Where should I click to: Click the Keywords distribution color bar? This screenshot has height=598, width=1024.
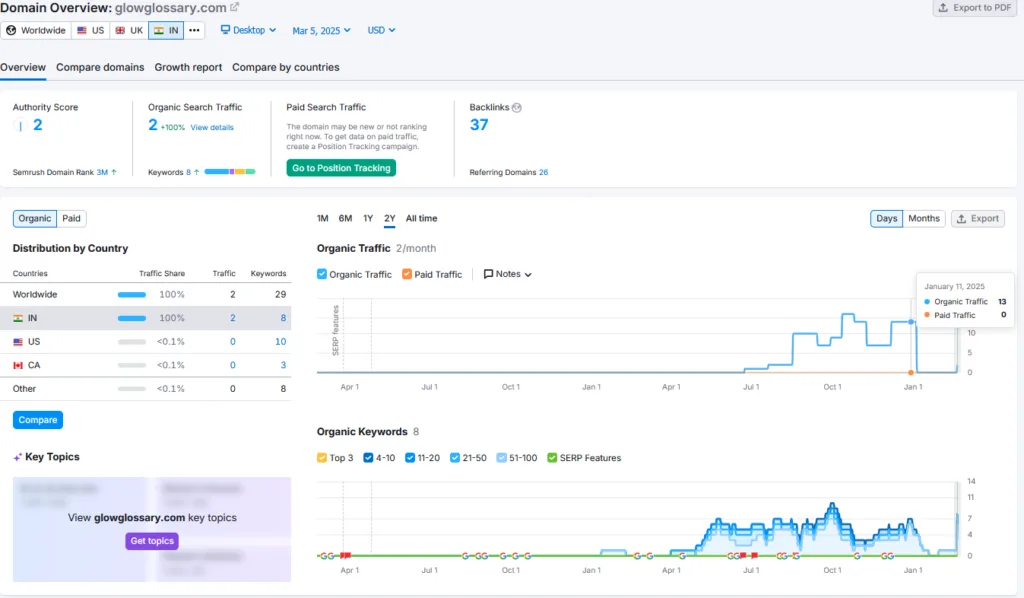click(229, 172)
